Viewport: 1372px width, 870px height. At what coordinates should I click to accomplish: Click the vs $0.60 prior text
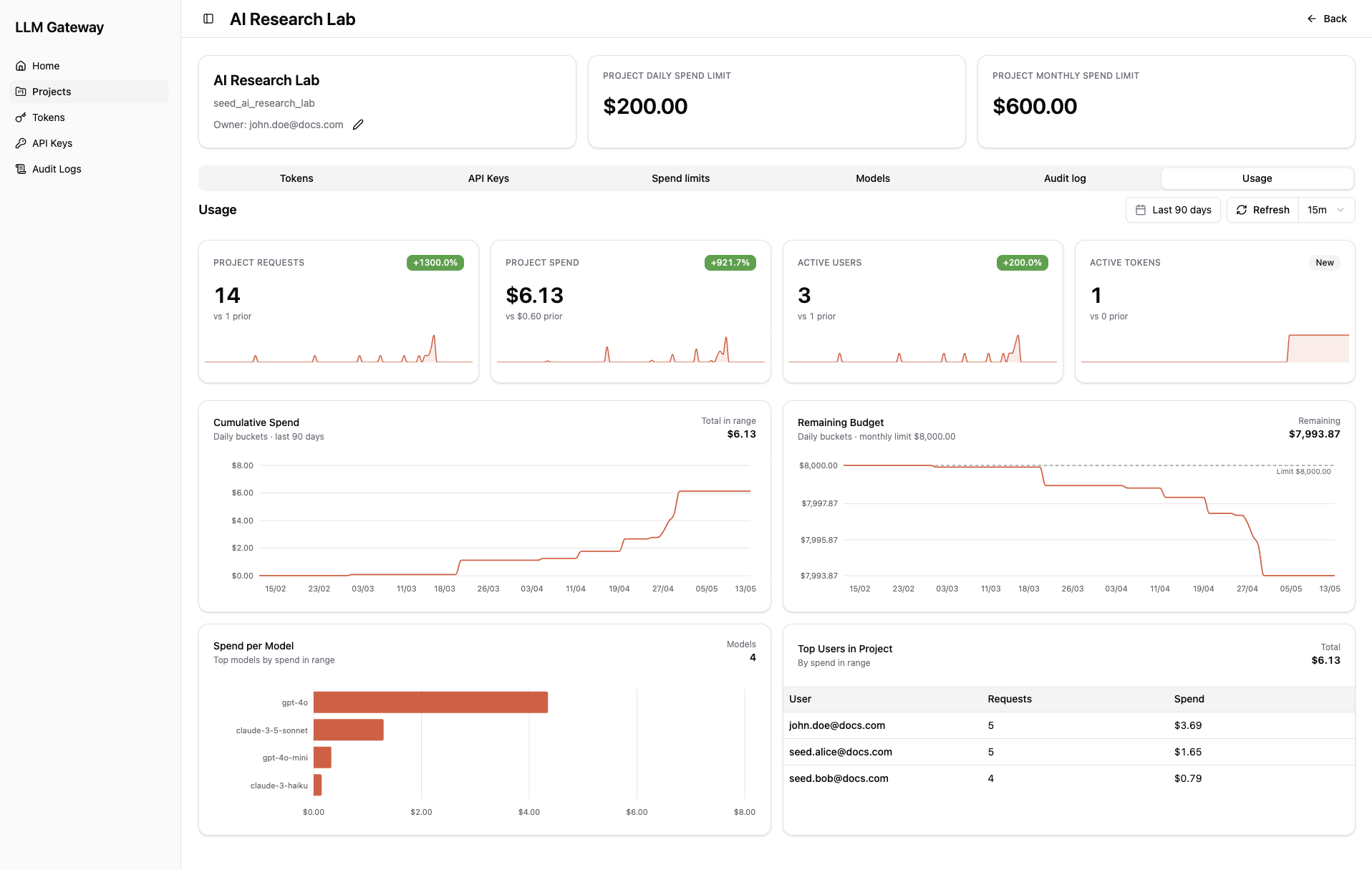(x=533, y=316)
